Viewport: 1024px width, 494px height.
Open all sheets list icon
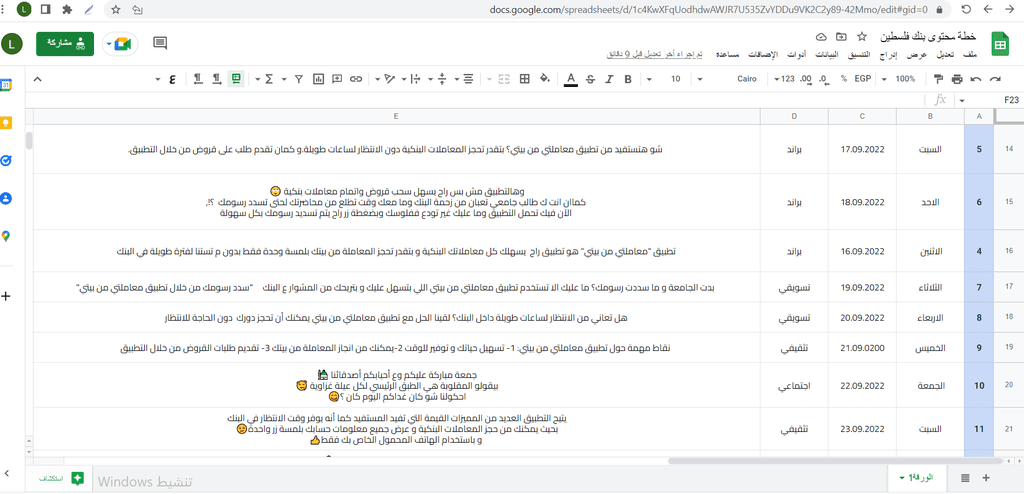pyautogui.click(x=965, y=478)
